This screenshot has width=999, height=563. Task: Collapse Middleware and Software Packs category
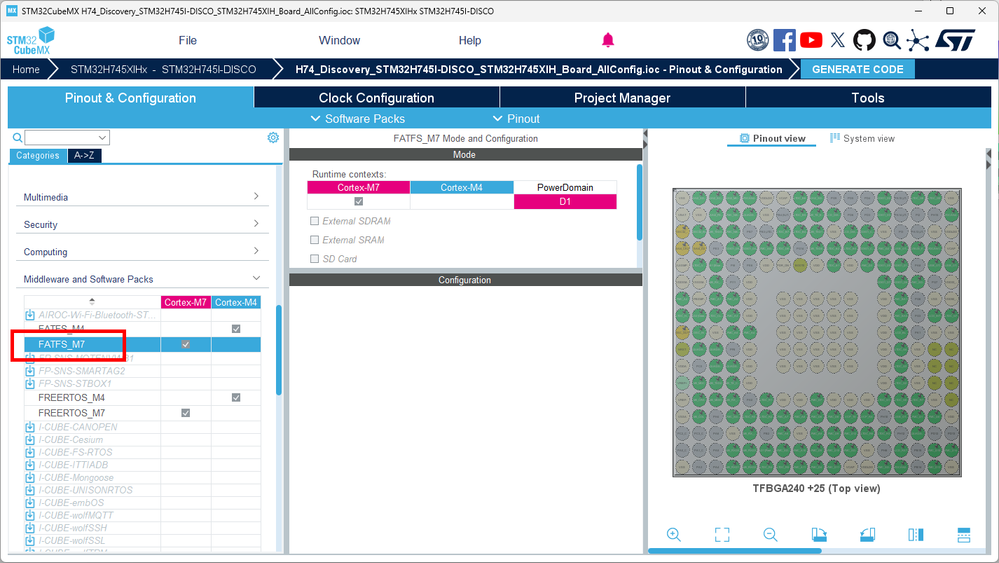point(142,279)
